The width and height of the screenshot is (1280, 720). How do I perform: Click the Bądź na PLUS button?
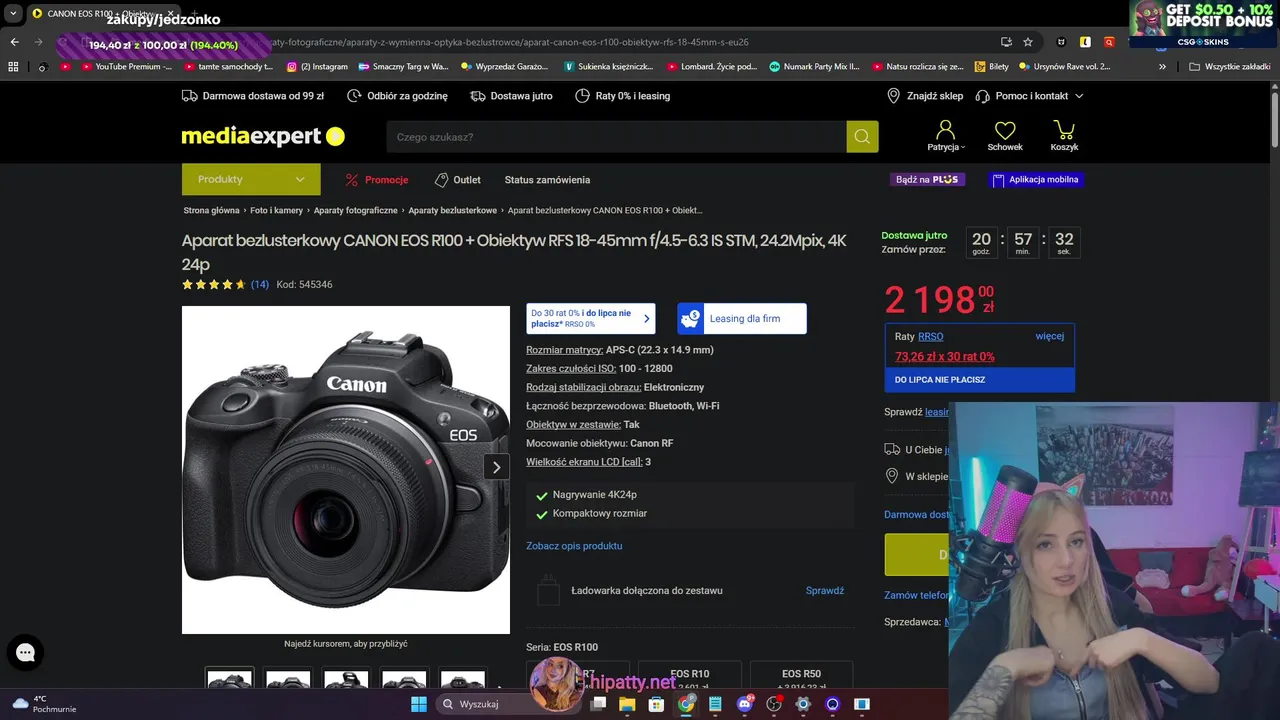pos(927,180)
